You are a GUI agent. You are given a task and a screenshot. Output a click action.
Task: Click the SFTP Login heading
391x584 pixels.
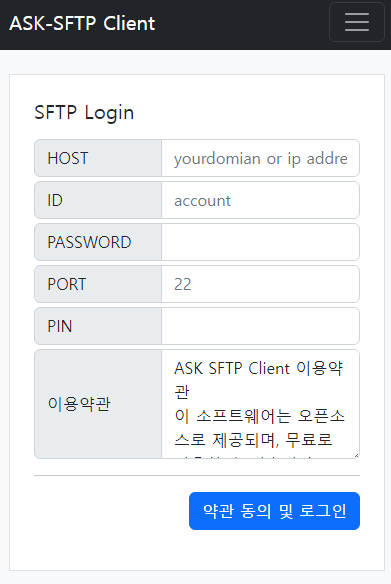pyautogui.click(x=84, y=112)
